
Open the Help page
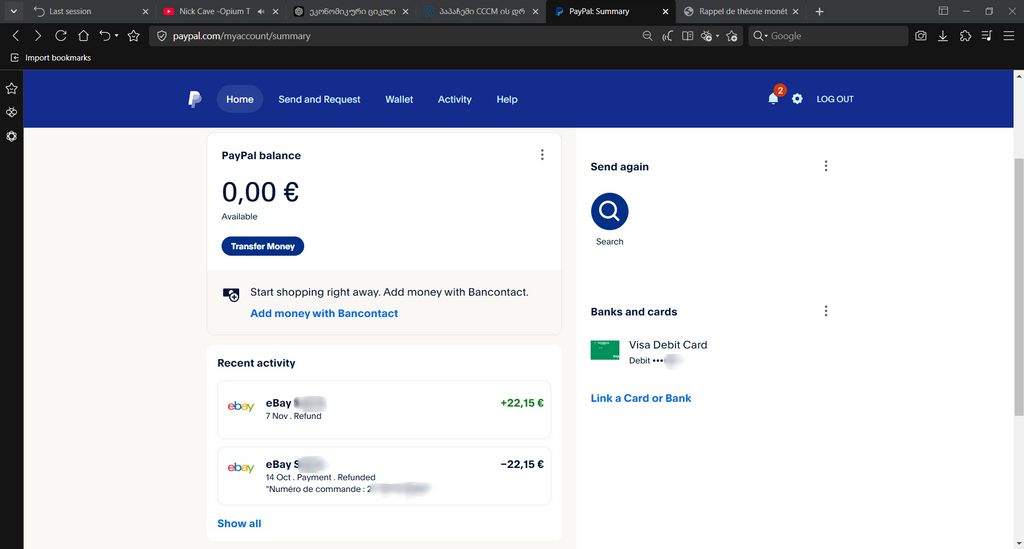507,99
